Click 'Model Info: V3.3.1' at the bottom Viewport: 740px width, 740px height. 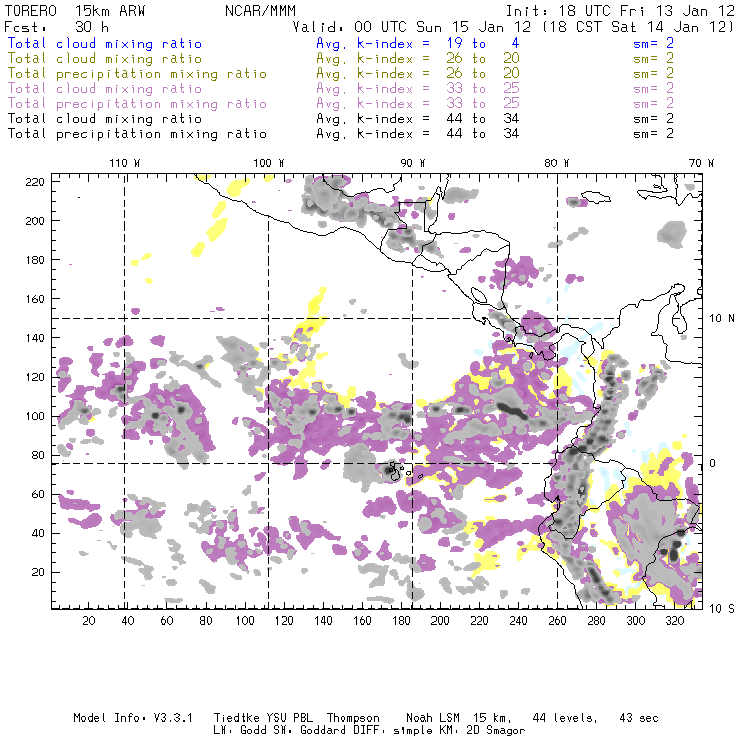[133, 718]
